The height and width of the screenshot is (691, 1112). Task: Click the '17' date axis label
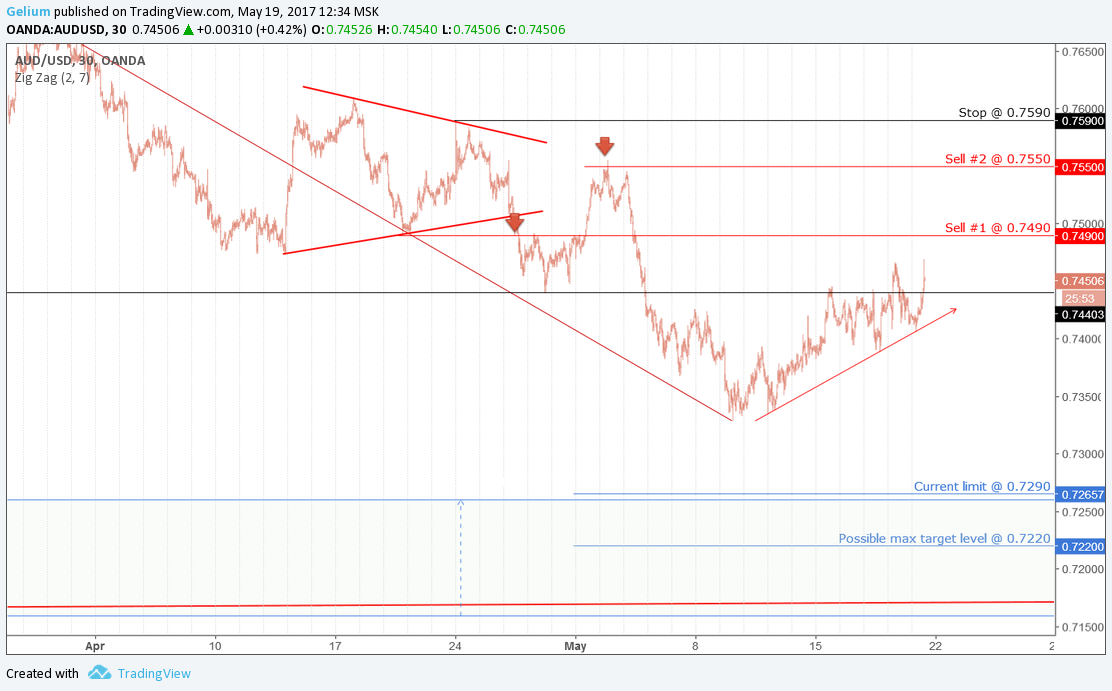335,646
